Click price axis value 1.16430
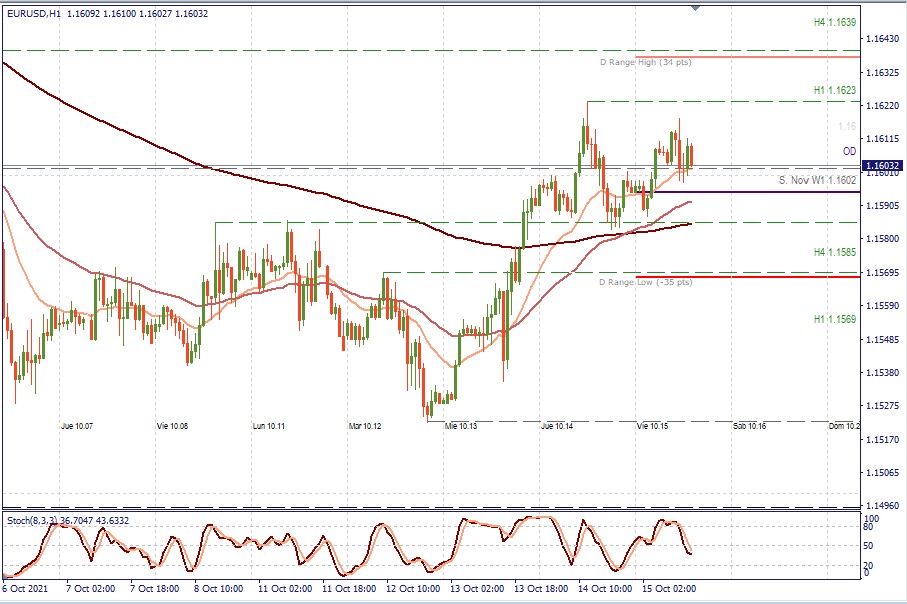Image resolution: width=907 pixels, height=604 pixels. click(883, 39)
